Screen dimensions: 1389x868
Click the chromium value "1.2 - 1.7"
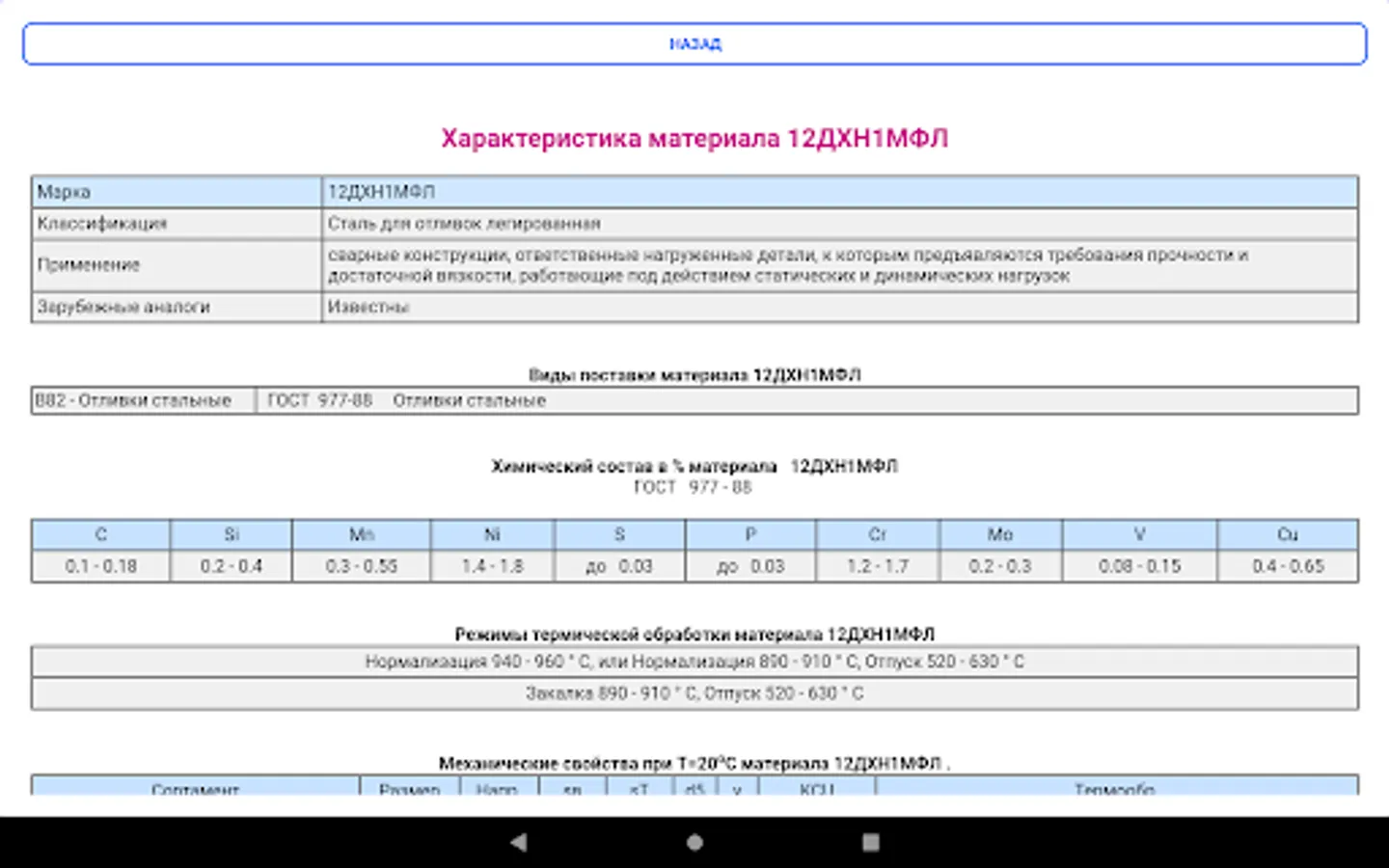[x=878, y=566]
